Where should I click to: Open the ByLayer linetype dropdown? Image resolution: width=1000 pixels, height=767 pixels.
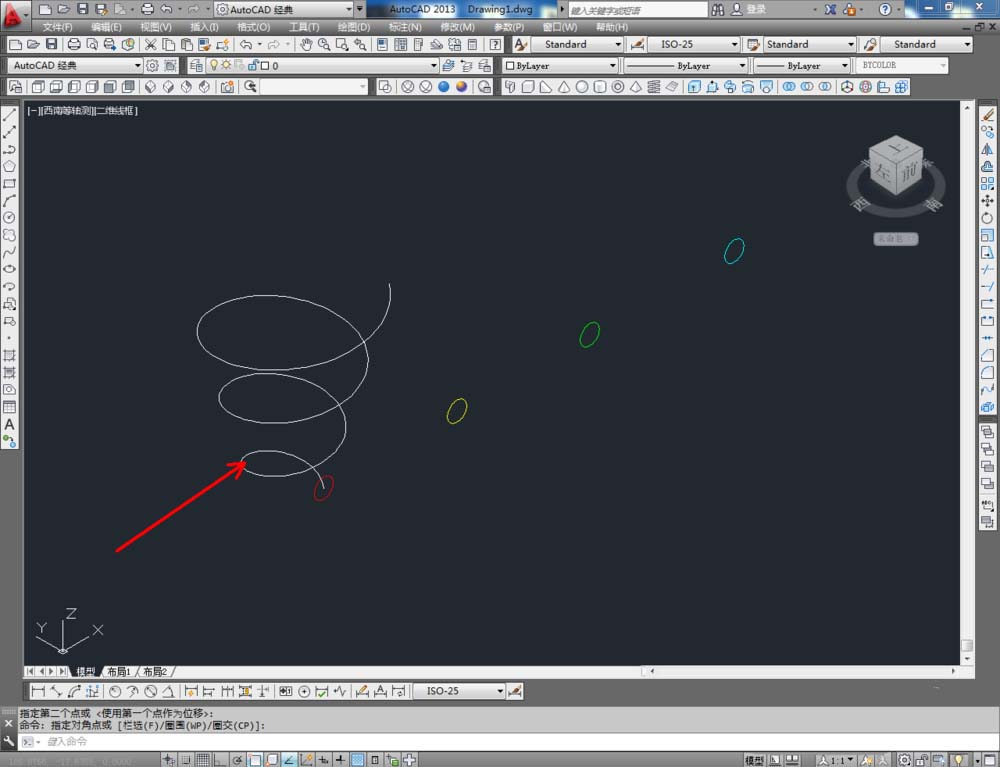click(686, 66)
